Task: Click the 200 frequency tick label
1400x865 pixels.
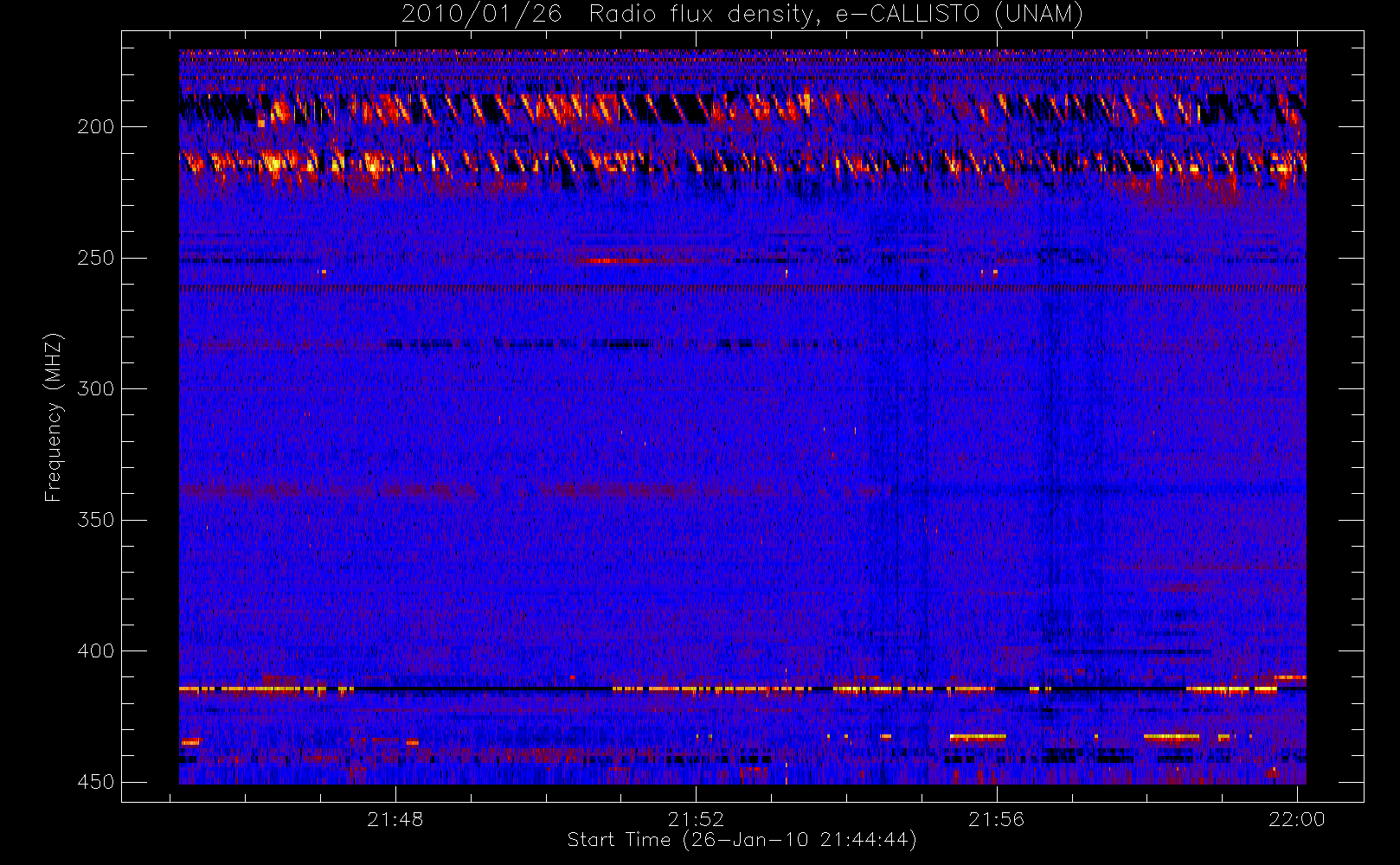Action: click(x=95, y=127)
